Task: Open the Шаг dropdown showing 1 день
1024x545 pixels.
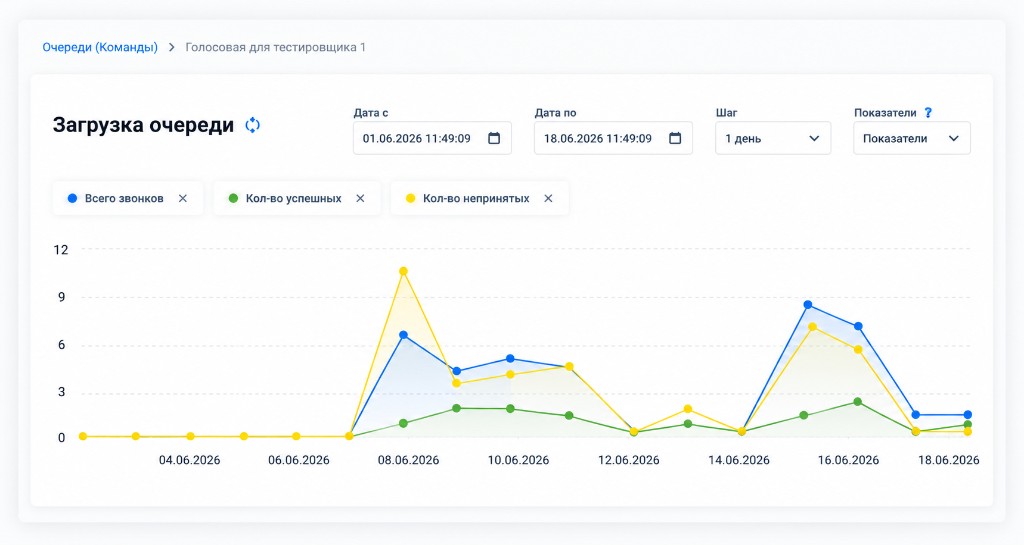Action: coord(773,138)
